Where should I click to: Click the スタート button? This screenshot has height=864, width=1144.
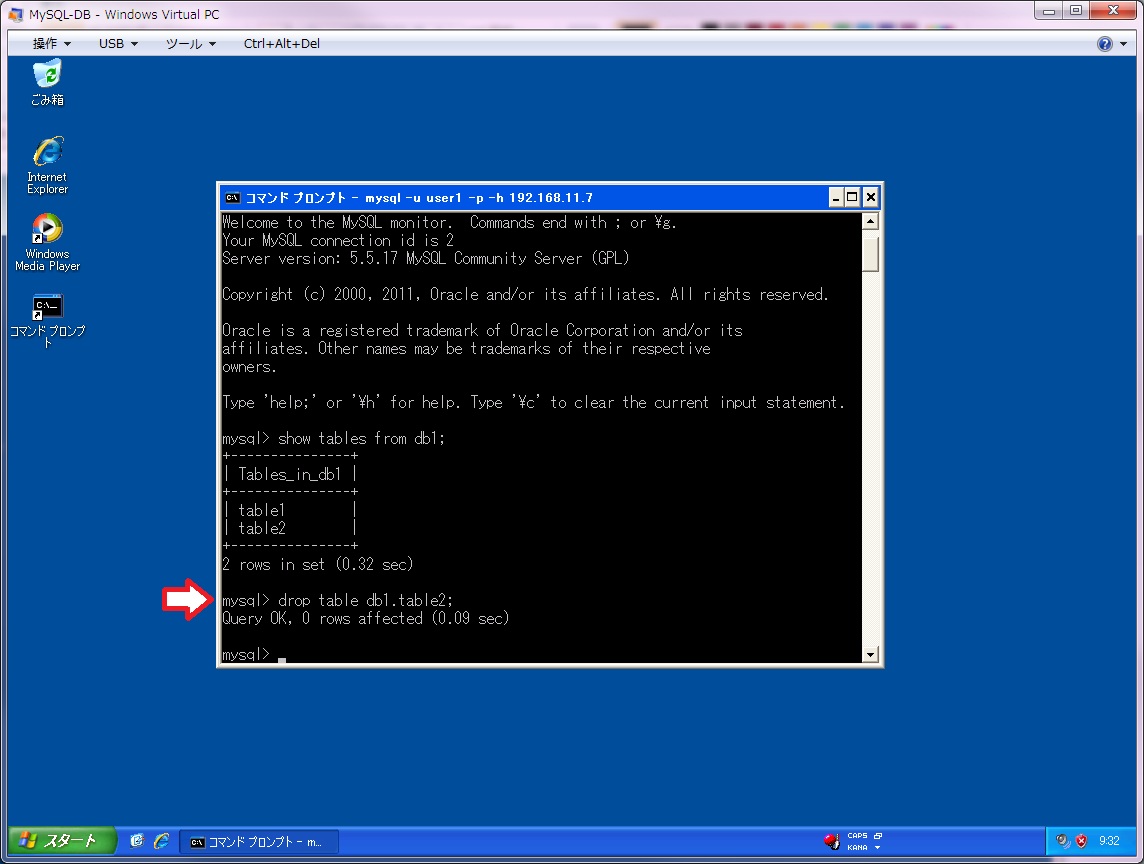[x=62, y=841]
